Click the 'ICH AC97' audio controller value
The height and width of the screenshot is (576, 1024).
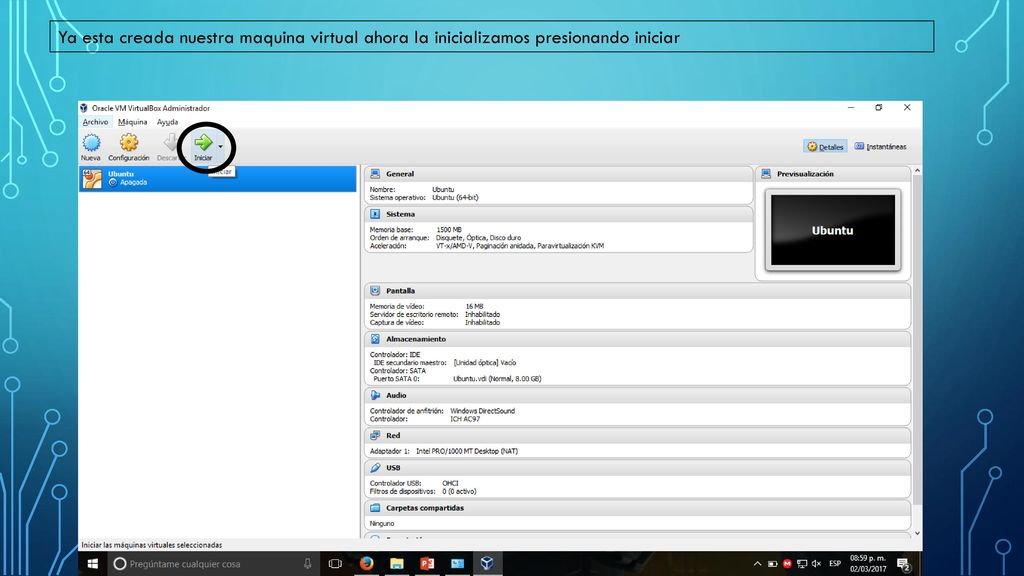(x=465, y=419)
